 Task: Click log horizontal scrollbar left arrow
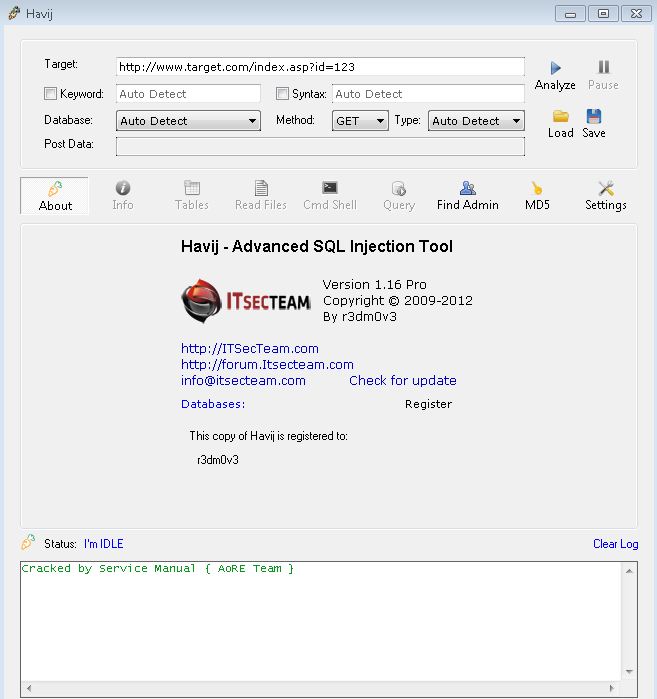pyautogui.click(x=29, y=688)
